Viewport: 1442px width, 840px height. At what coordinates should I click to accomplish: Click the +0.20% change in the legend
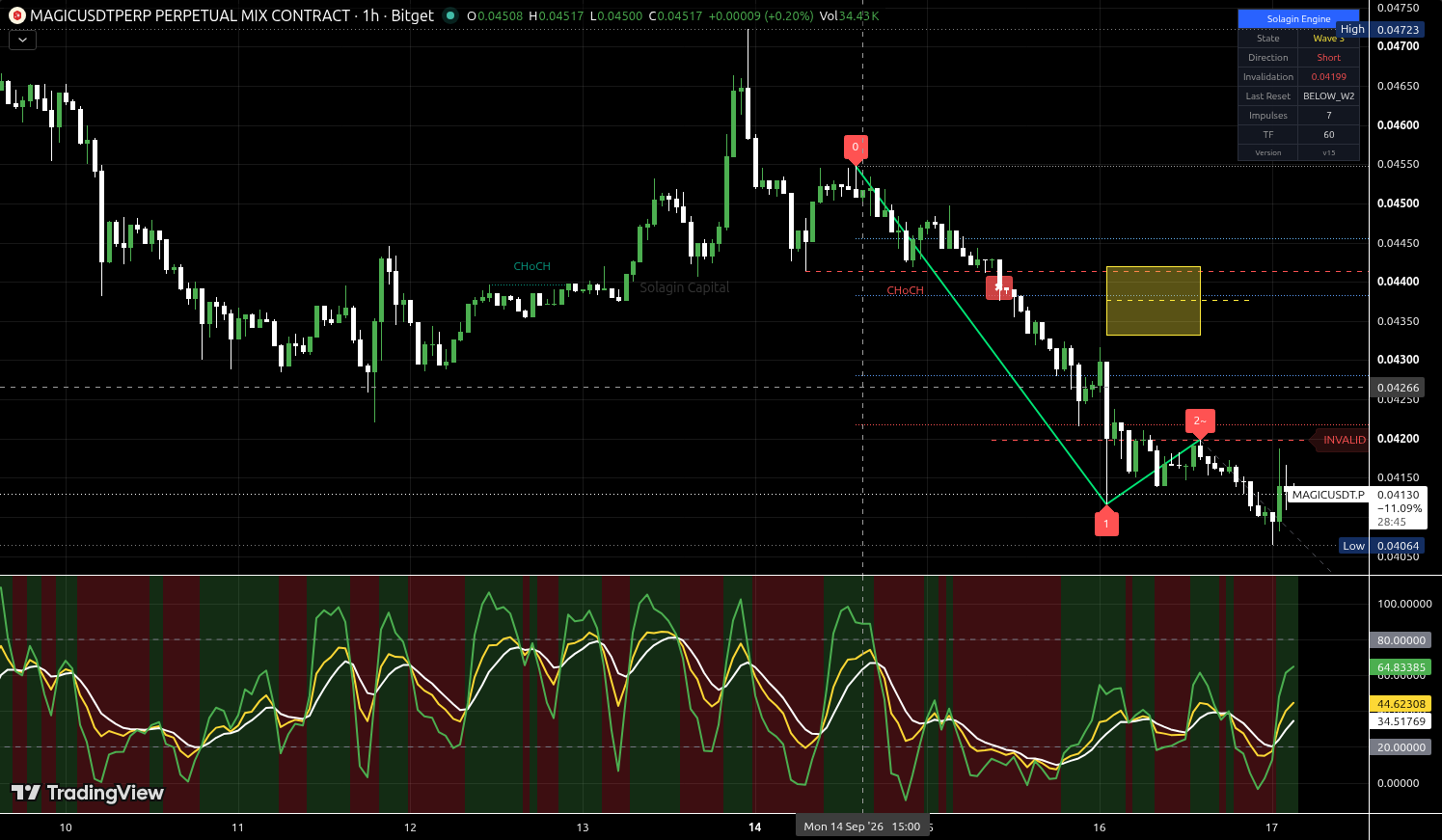click(x=790, y=16)
